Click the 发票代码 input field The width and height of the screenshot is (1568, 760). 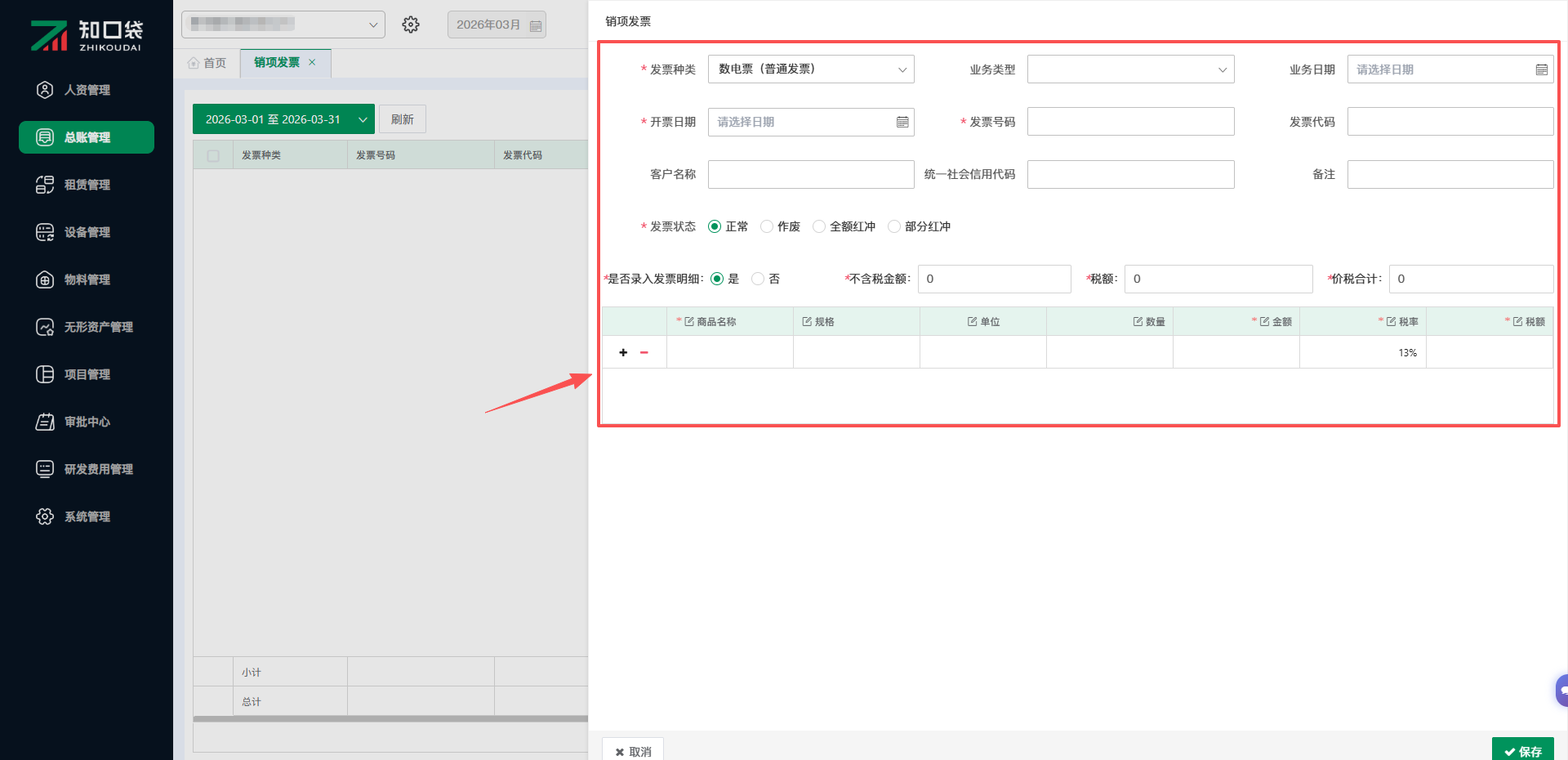pyautogui.click(x=1450, y=122)
